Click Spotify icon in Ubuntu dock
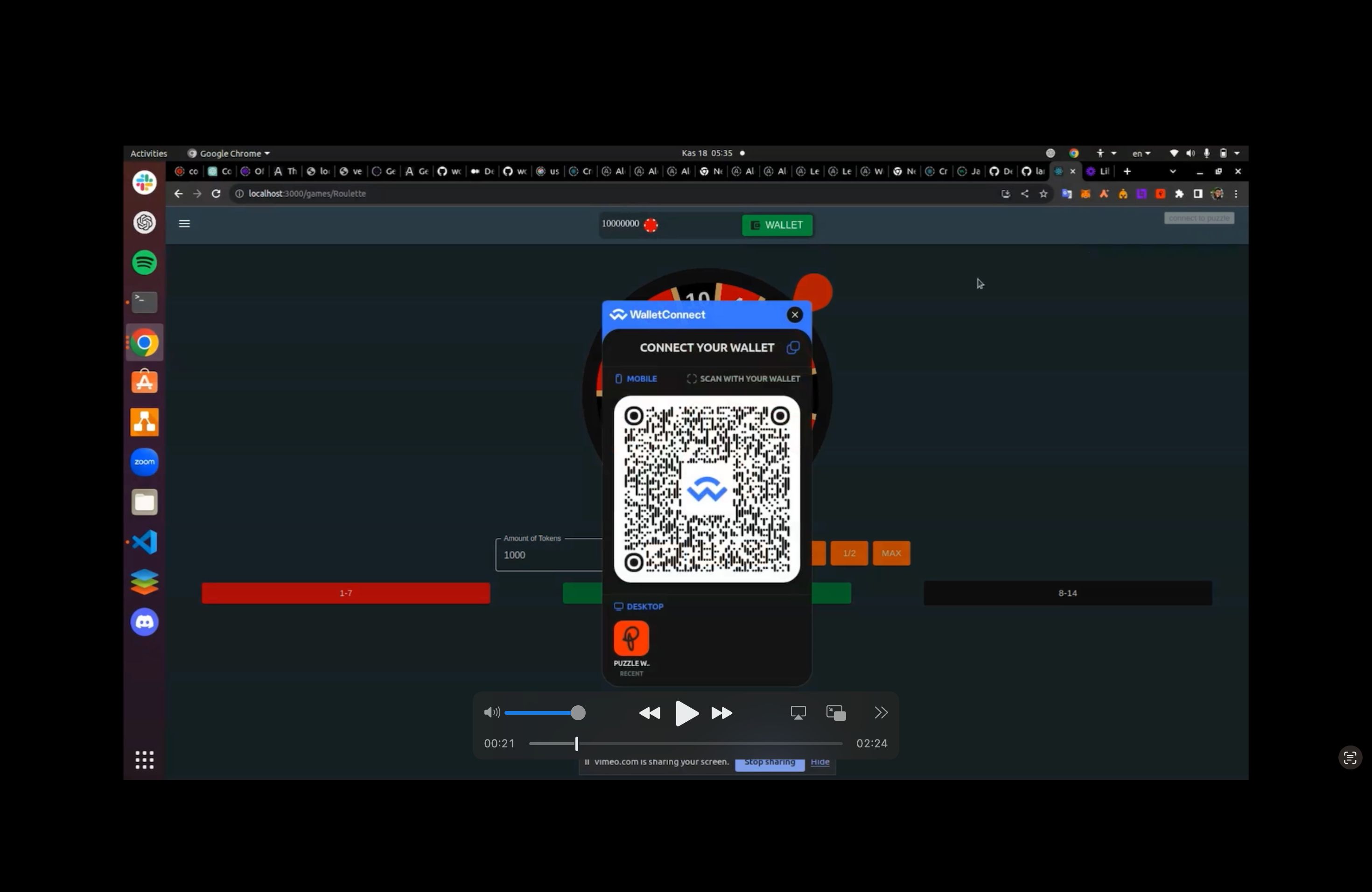 click(x=145, y=262)
